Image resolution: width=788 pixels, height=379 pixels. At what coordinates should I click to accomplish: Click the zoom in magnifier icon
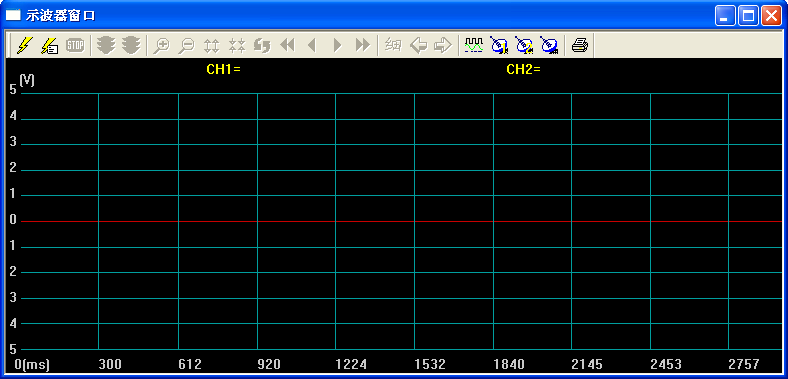coord(161,45)
